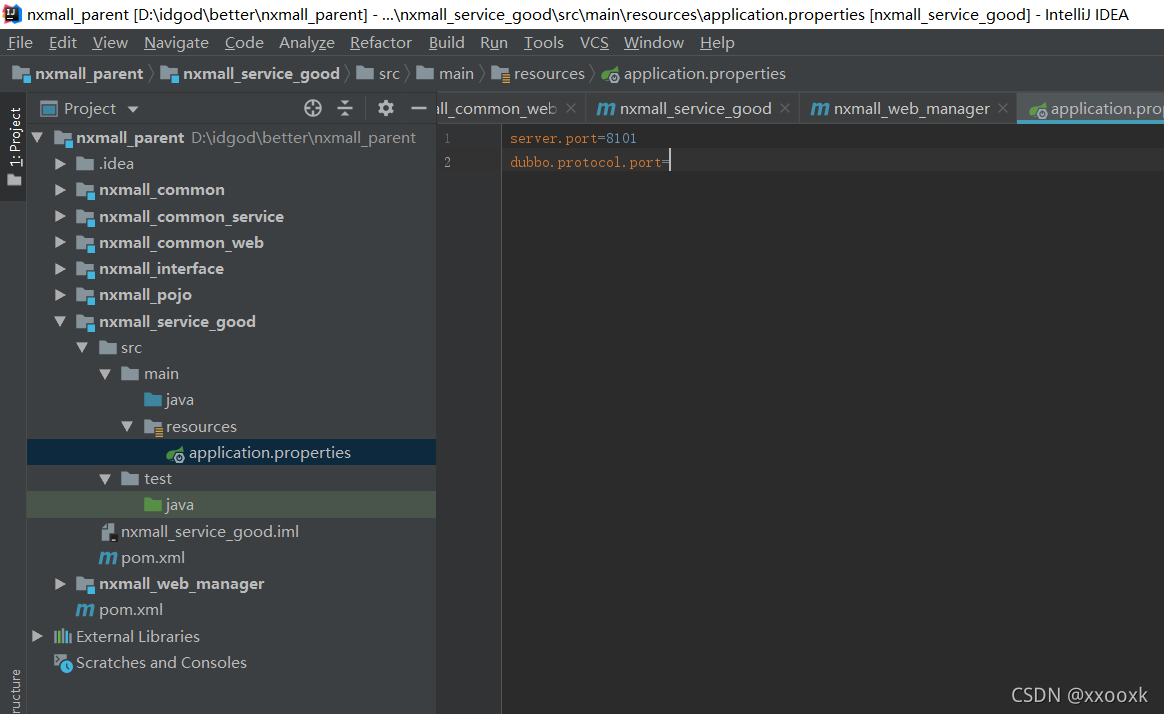The width and height of the screenshot is (1164, 714).
Task: Click the server.port=8101 line
Action: coord(573,138)
